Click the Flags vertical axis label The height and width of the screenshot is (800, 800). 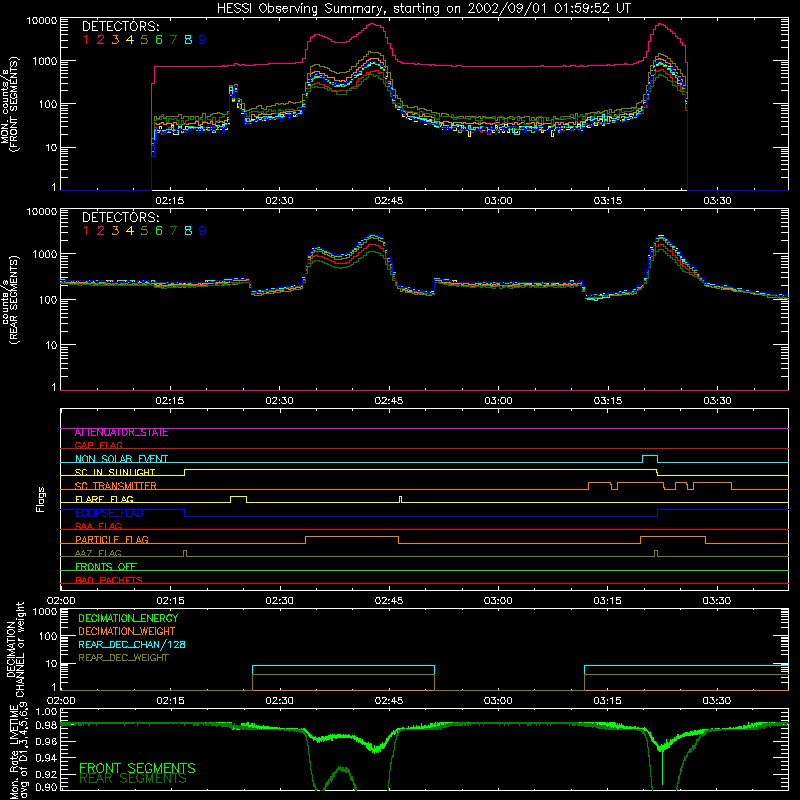pos(41,499)
